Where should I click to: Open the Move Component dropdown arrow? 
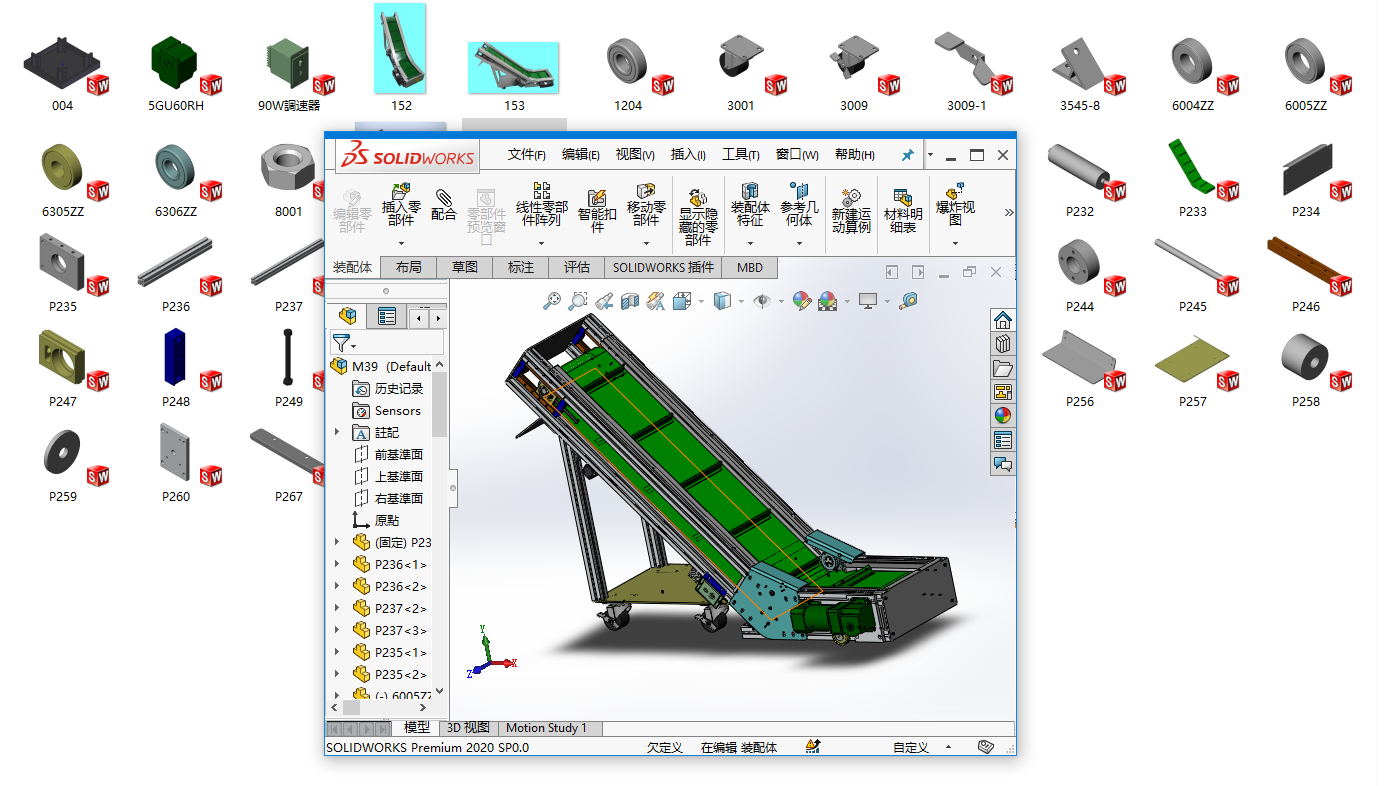[646, 243]
